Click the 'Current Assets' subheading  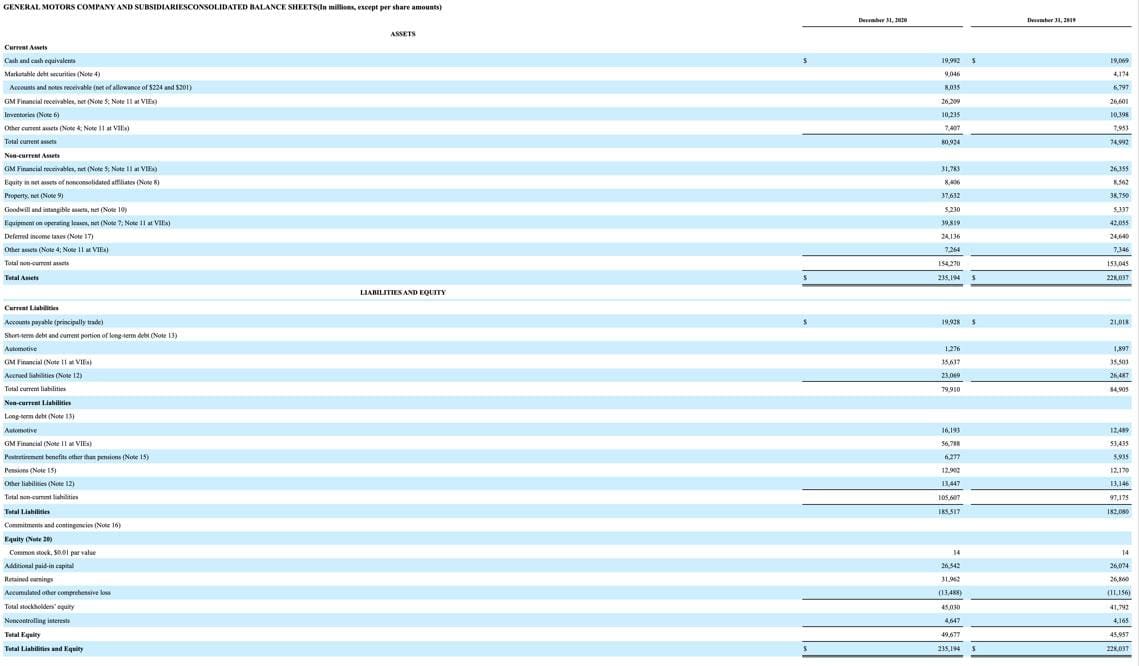[x=25, y=47]
